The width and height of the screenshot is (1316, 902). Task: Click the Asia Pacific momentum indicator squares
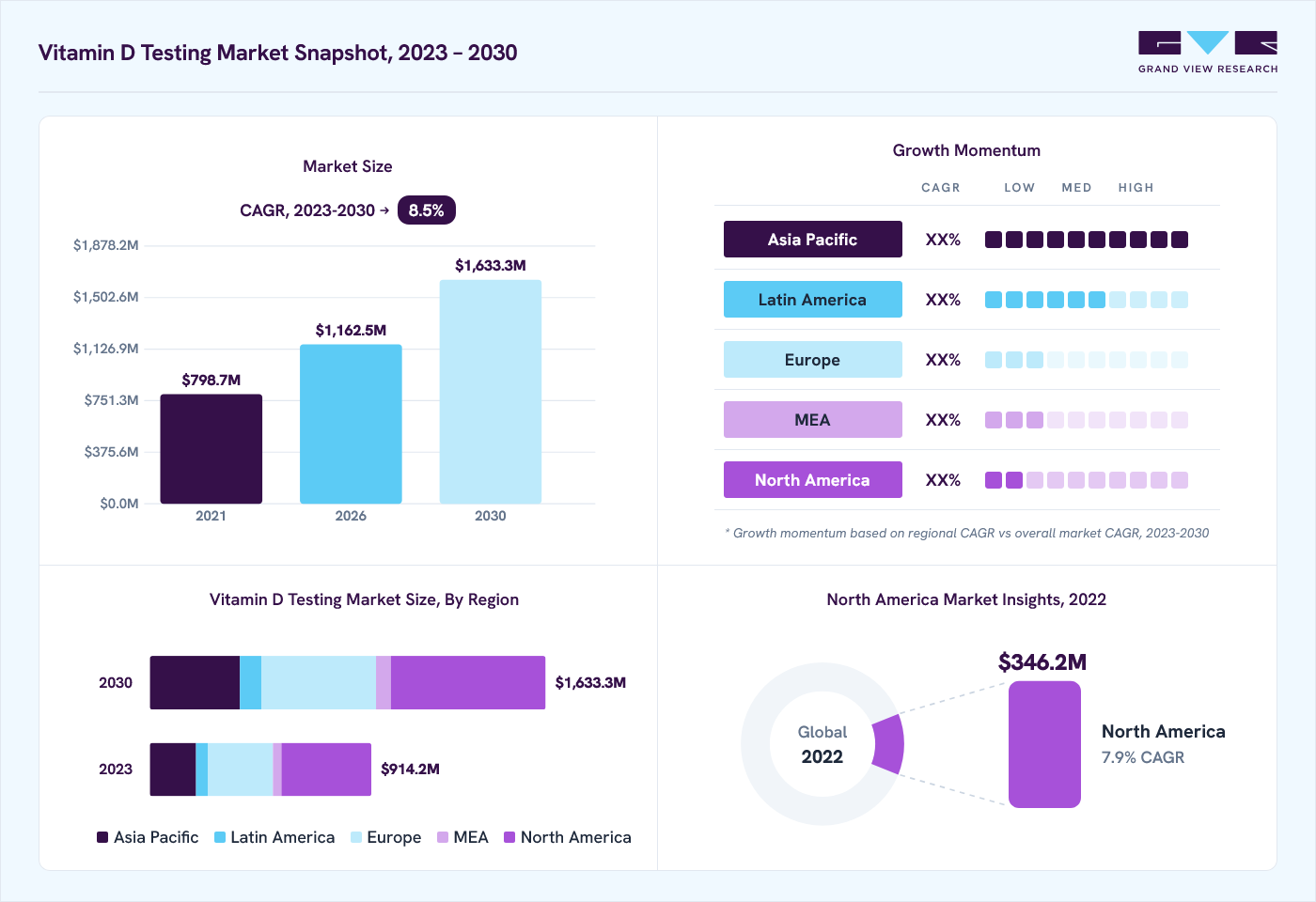(1087, 240)
